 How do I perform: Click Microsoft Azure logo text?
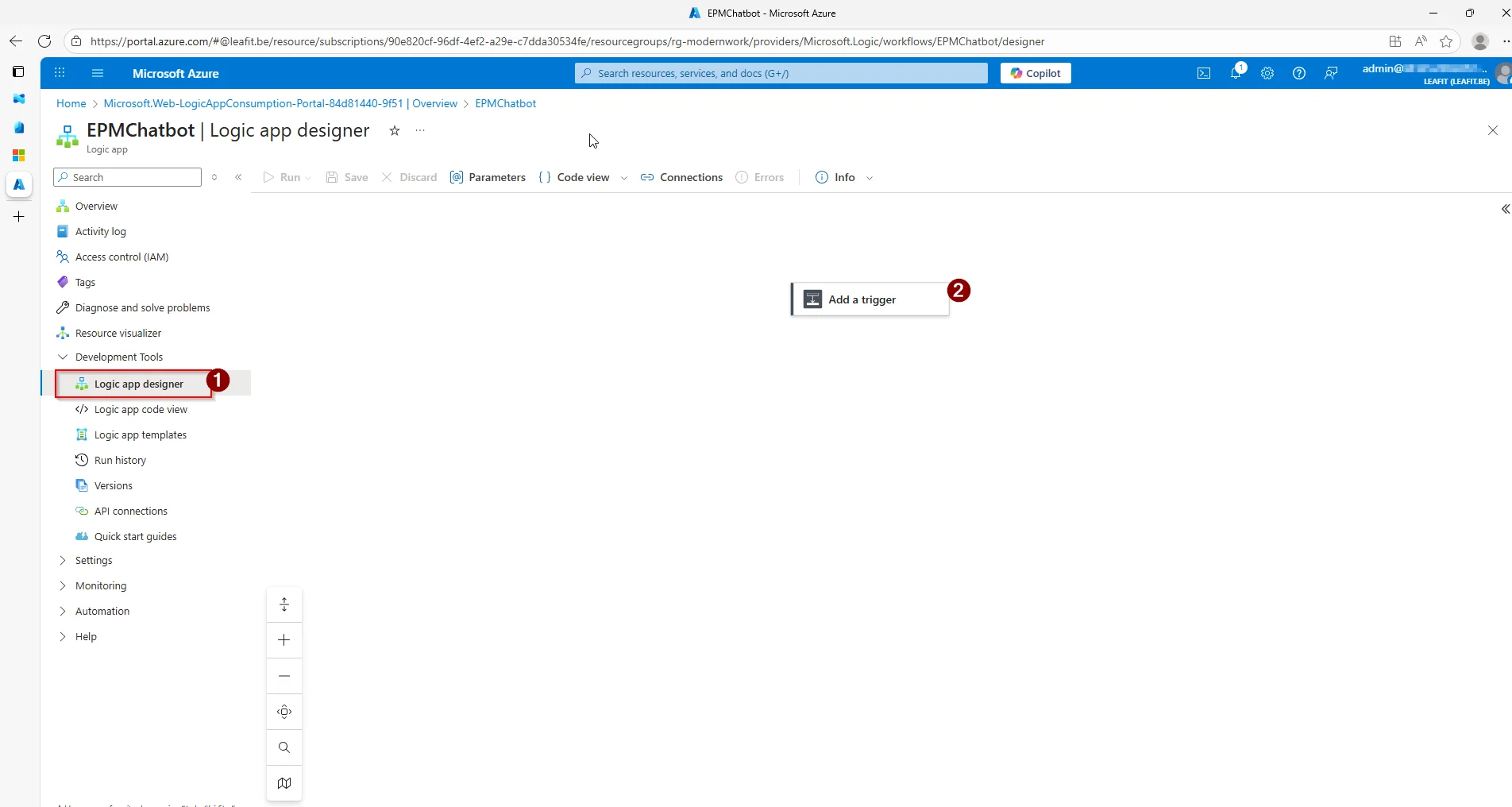[x=175, y=73]
